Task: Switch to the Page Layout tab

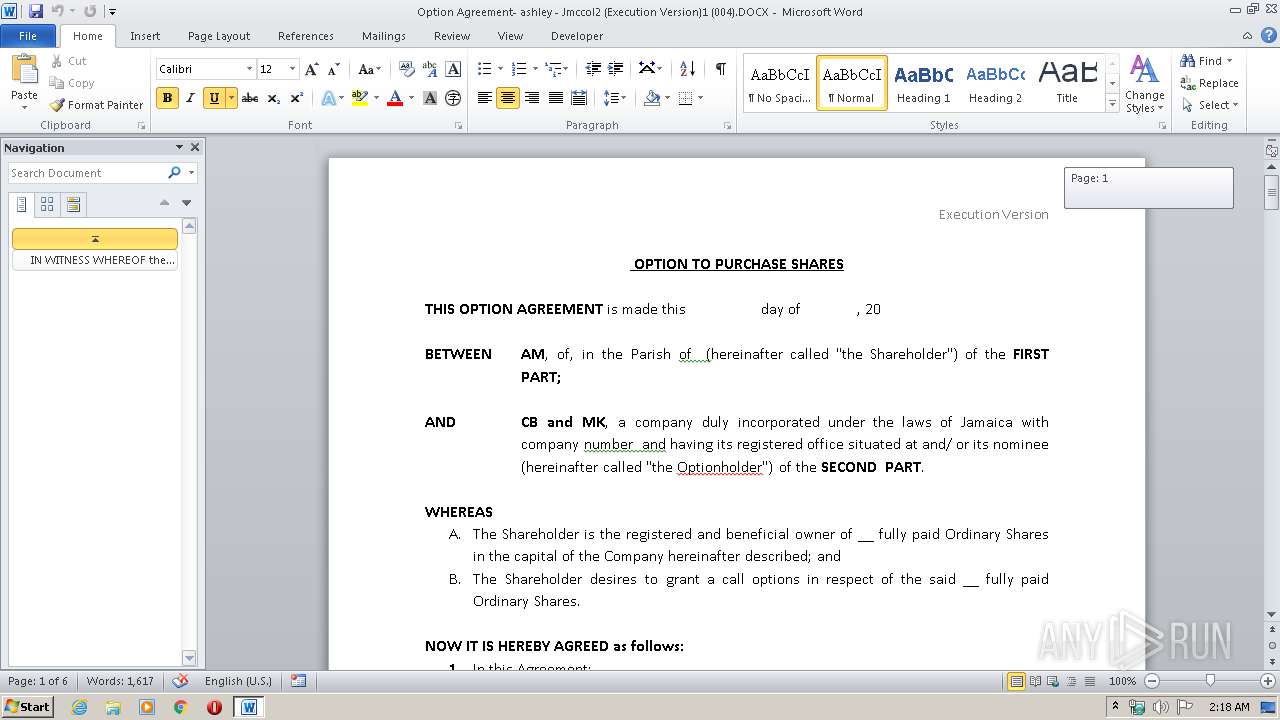Action: coord(219,36)
